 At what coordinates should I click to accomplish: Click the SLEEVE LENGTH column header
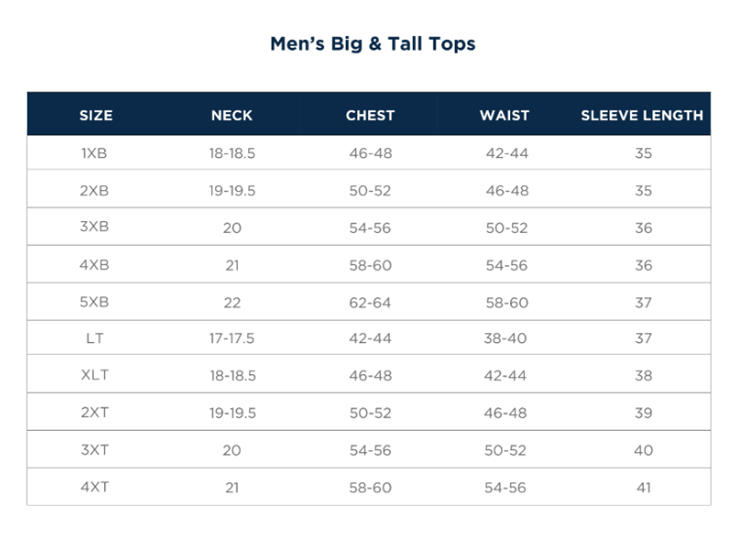point(642,115)
